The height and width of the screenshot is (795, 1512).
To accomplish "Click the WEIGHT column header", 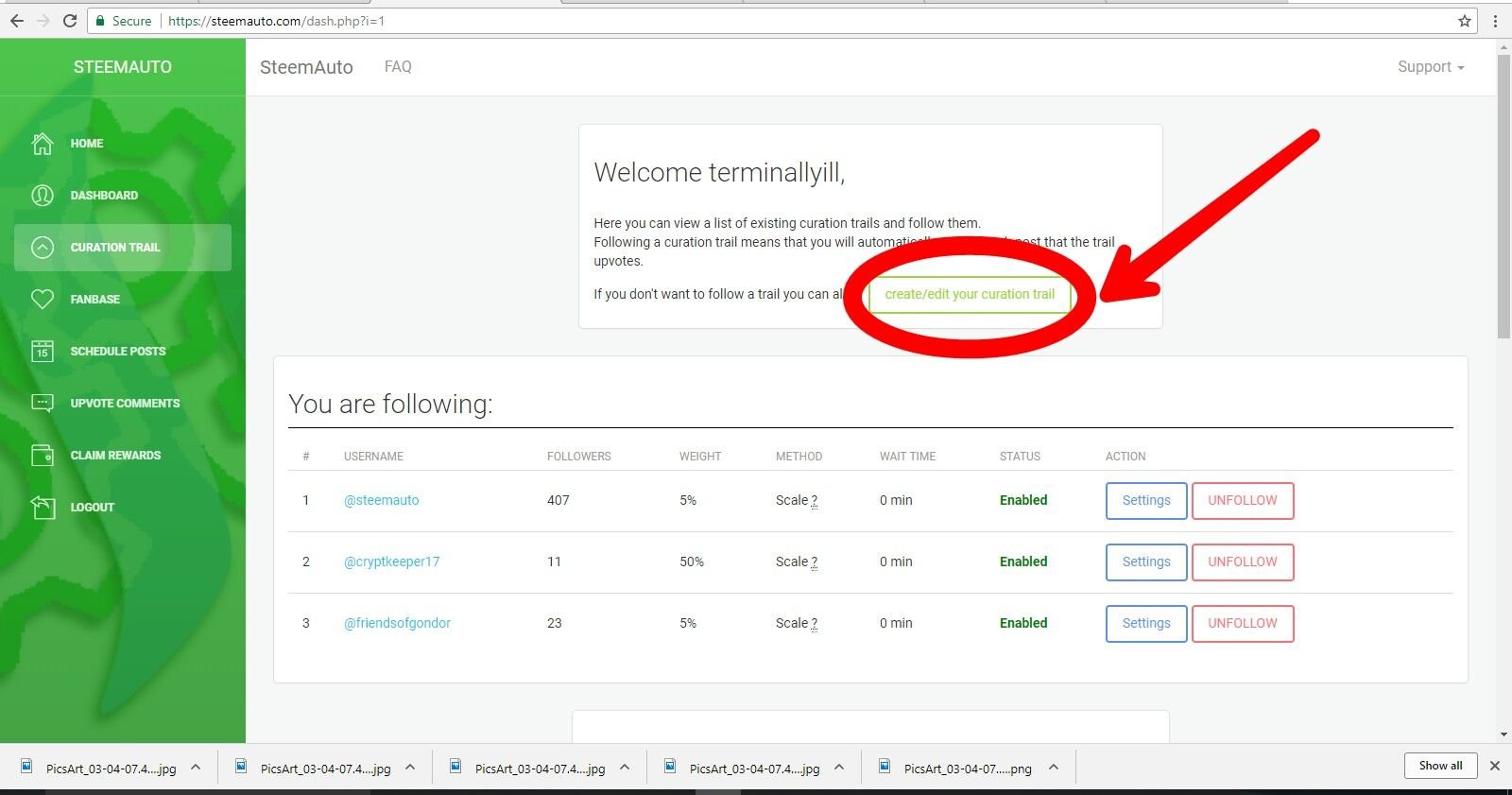I will click(x=700, y=457).
